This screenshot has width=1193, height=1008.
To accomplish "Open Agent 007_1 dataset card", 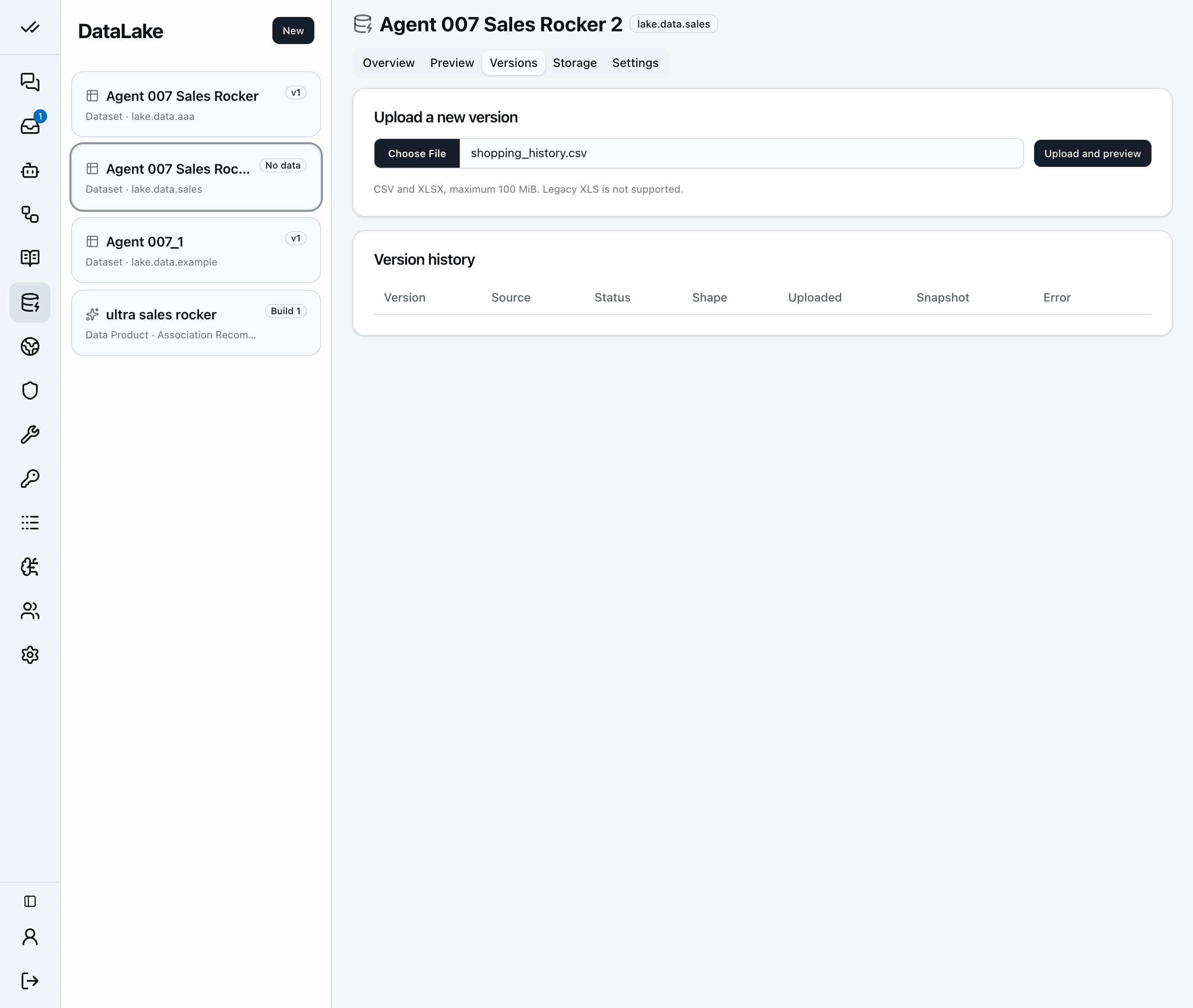I will click(196, 250).
